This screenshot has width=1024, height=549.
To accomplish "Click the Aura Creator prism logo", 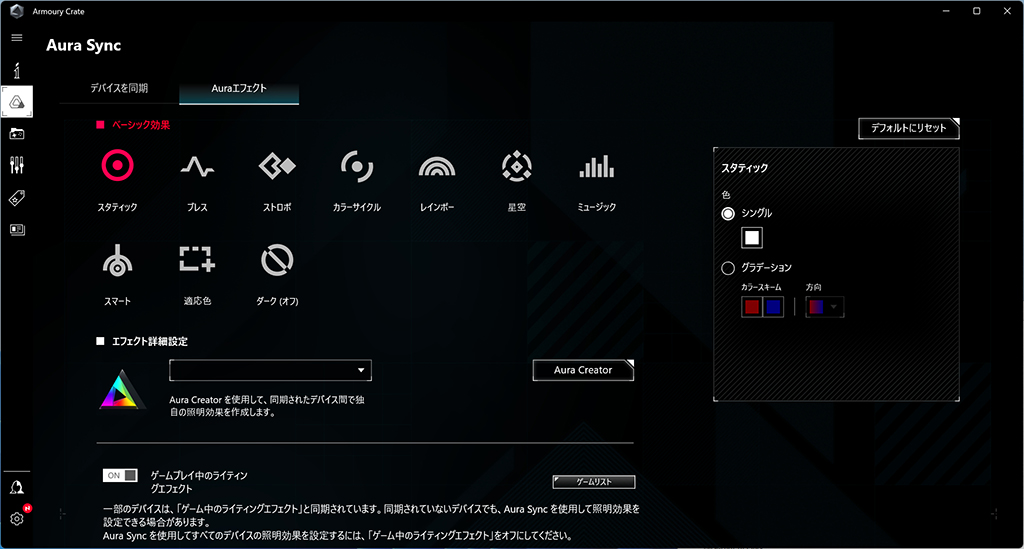I will tap(121, 390).
